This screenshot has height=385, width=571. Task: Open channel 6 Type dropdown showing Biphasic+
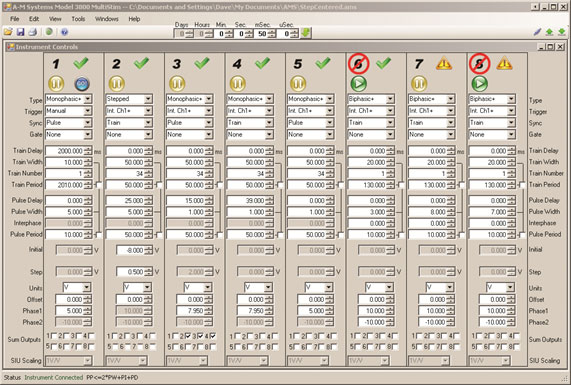371,99
